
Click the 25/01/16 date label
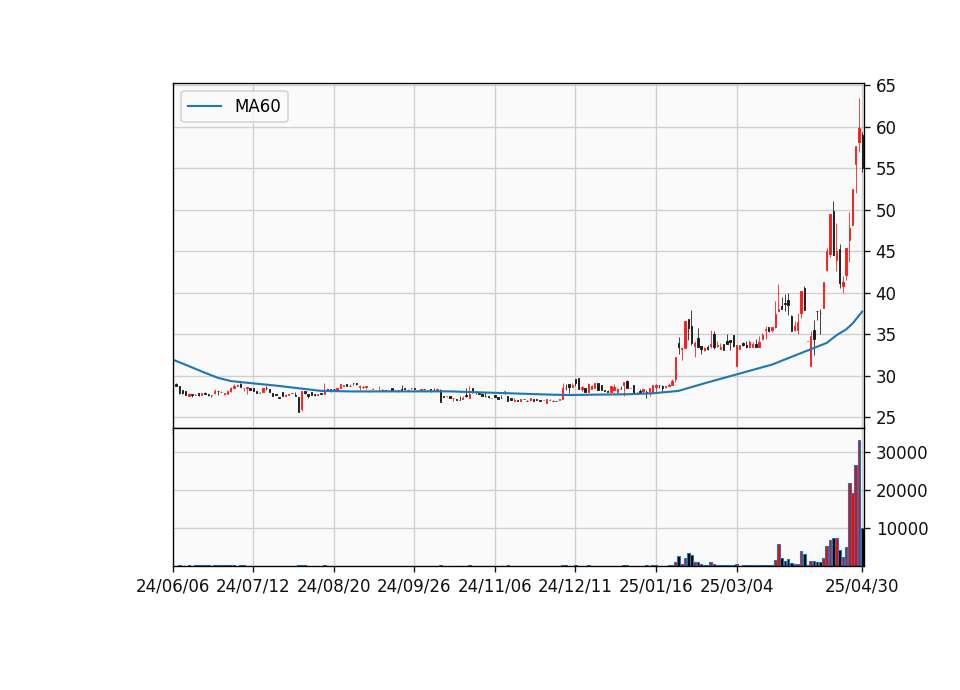tap(656, 586)
